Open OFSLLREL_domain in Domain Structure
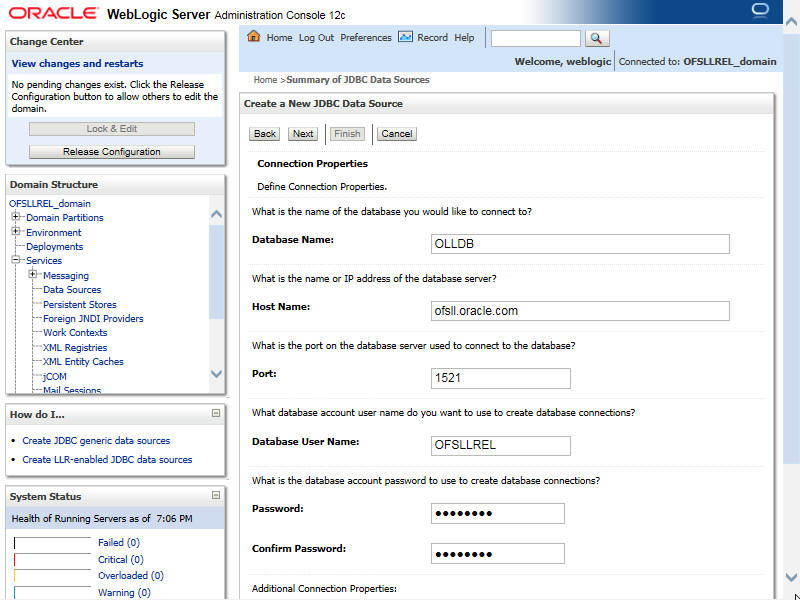The height and width of the screenshot is (600, 800). click(x=49, y=203)
